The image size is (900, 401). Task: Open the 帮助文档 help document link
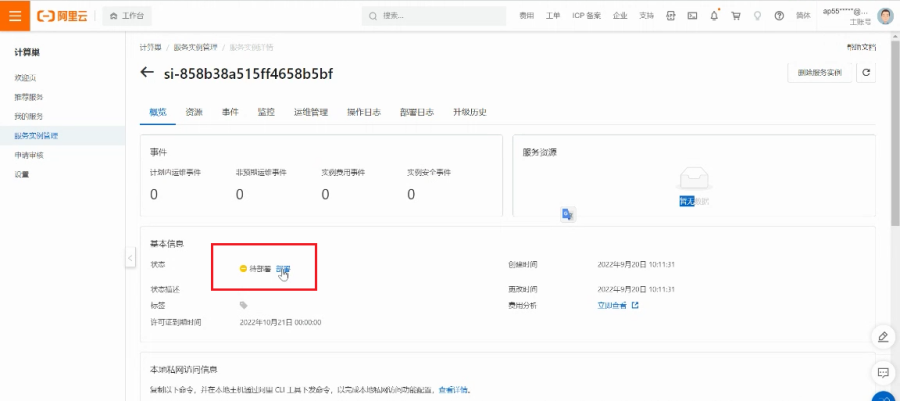click(861, 47)
